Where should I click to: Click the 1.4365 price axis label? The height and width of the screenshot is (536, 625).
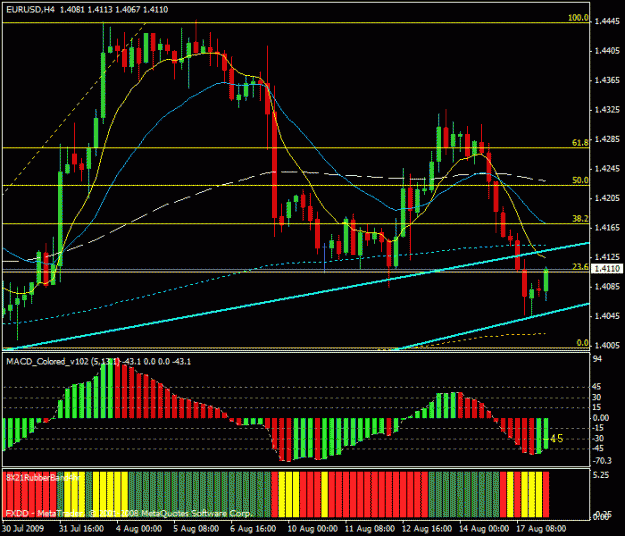[607, 80]
